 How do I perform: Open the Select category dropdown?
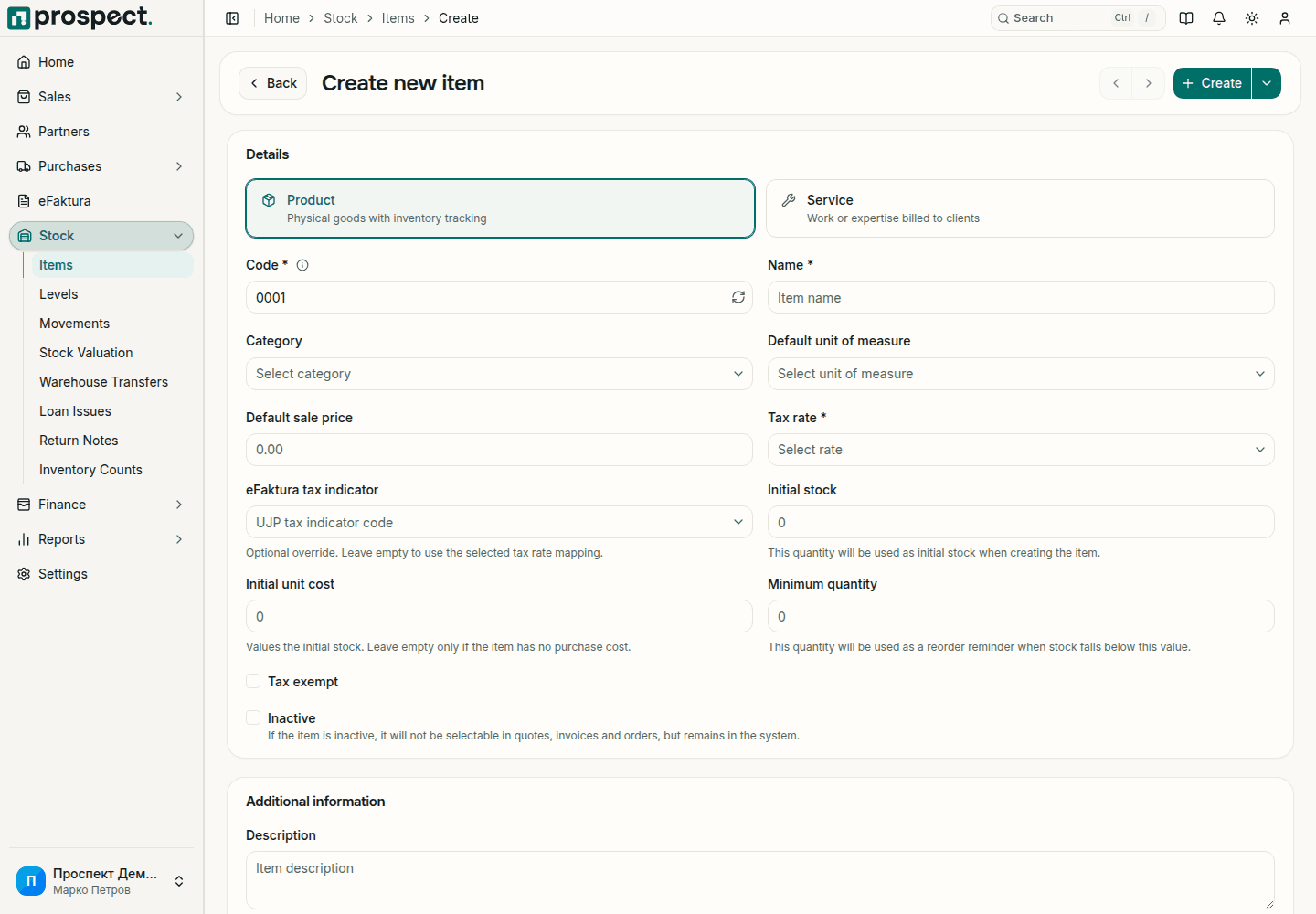499,374
